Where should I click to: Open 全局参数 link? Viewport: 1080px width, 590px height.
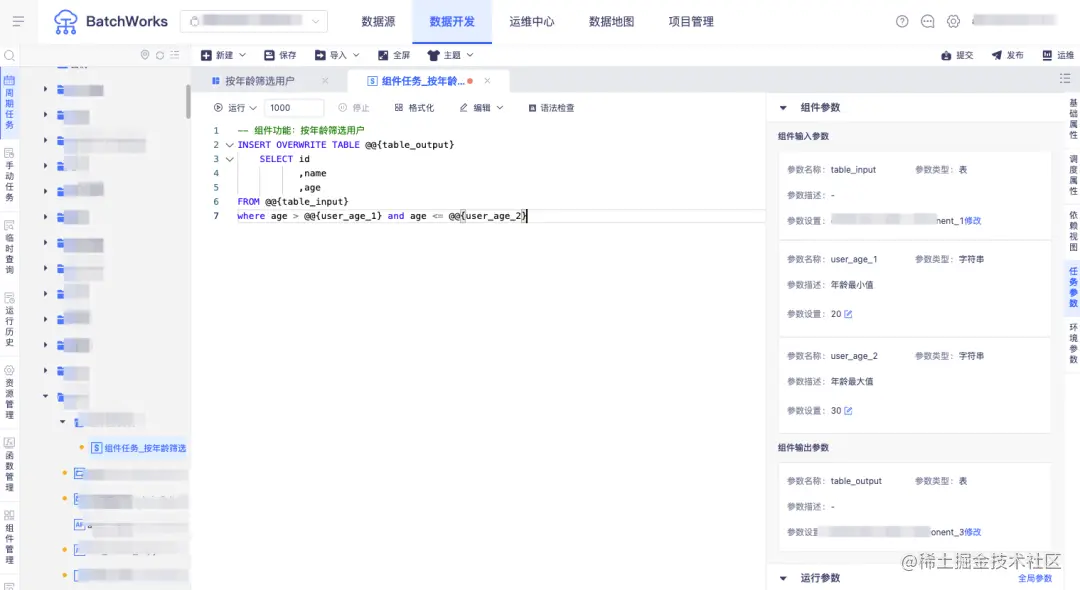(1035, 579)
